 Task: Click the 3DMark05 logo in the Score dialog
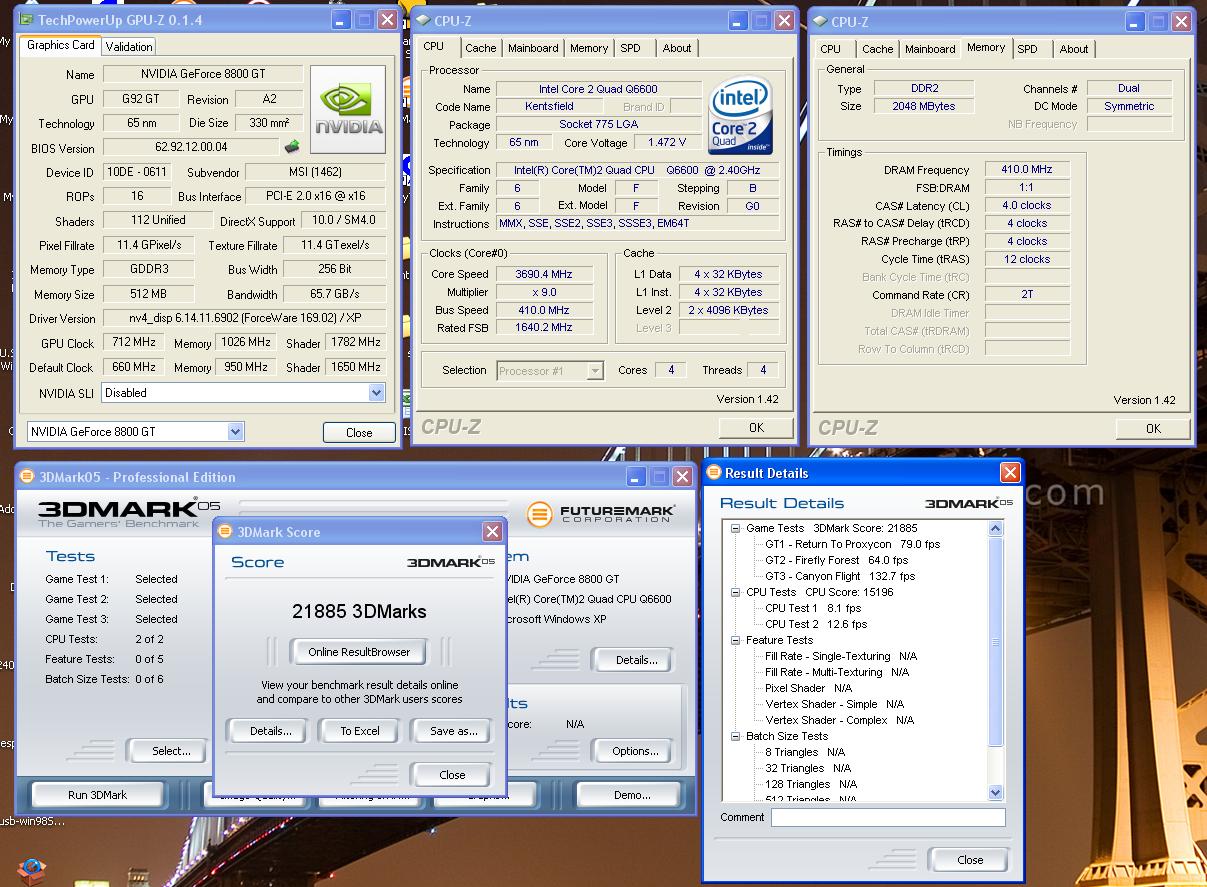coord(451,562)
